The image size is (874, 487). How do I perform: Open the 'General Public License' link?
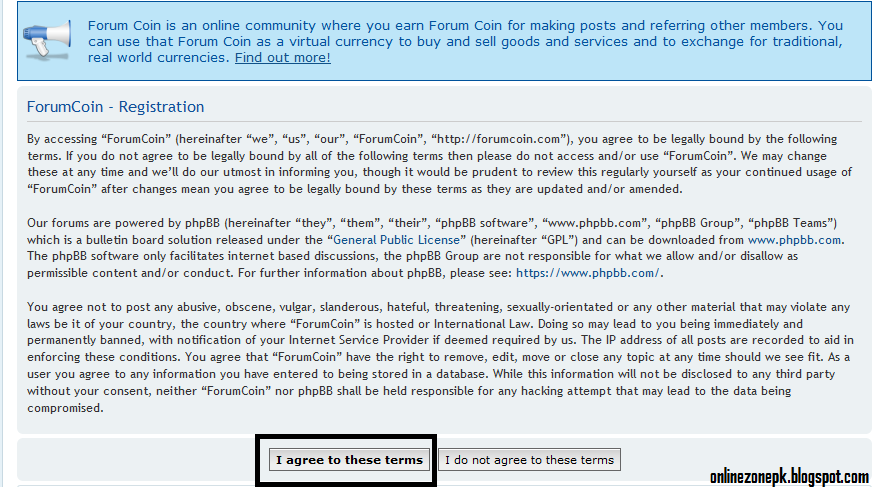(x=396, y=240)
